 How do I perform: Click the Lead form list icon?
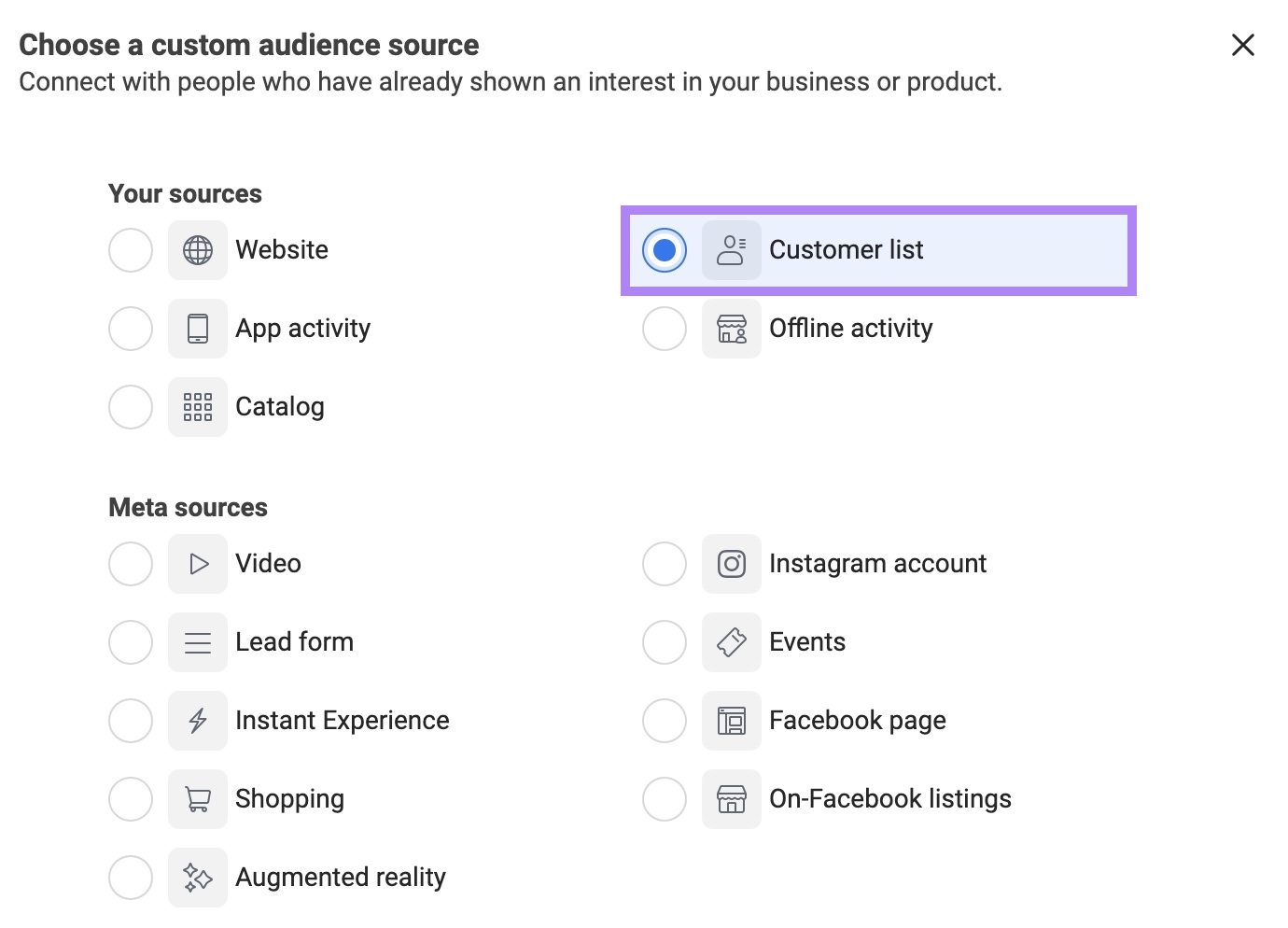[197, 641]
